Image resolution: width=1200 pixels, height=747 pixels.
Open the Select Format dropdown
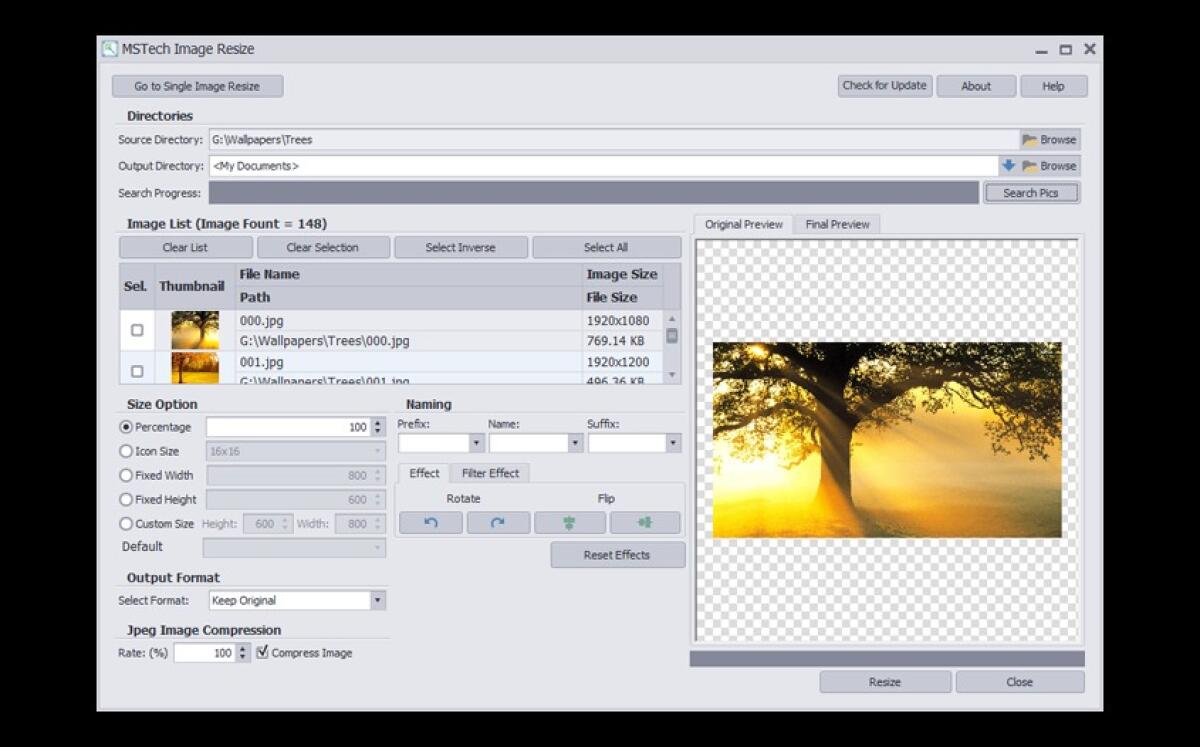tap(377, 599)
